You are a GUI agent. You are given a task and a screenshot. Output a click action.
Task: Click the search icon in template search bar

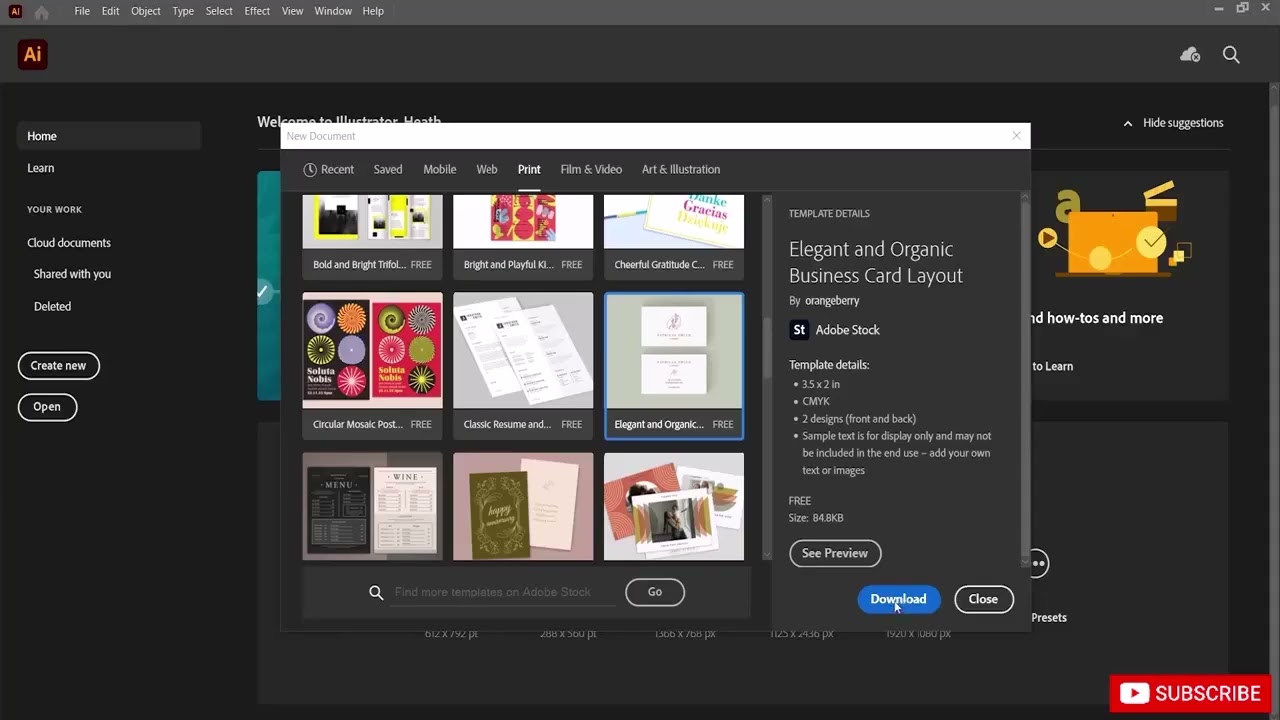click(376, 592)
